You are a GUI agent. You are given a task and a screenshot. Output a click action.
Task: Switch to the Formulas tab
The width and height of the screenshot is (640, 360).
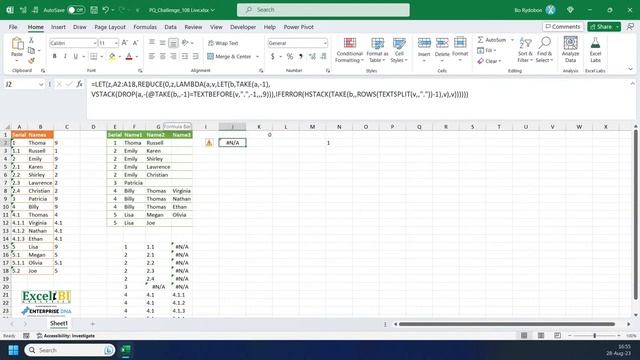click(145, 27)
